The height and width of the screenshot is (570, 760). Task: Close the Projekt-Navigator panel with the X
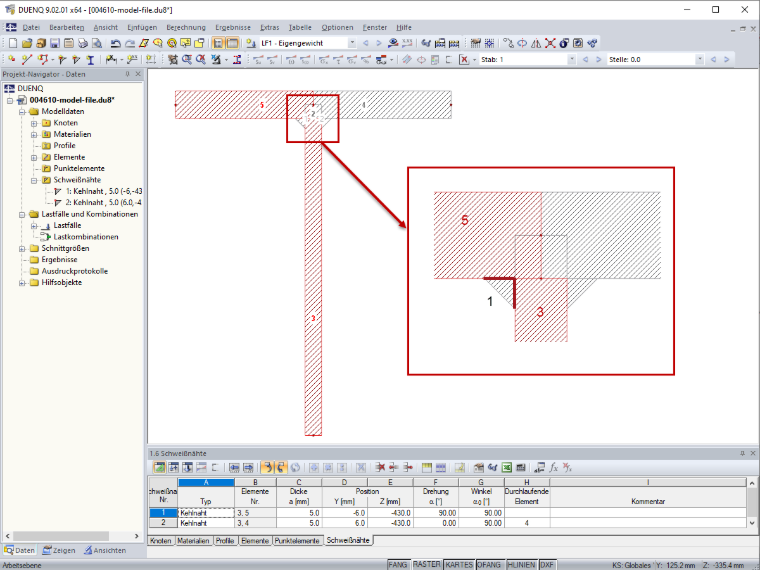[x=138, y=74]
